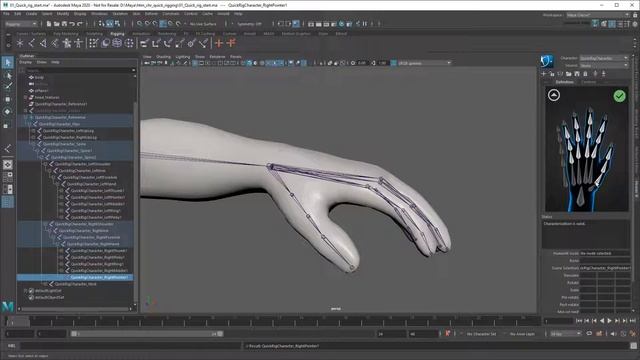Open the Quick Rig figure shelf icon
Screen dimensions: 640x360
pyautogui.click(x=78, y=43)
